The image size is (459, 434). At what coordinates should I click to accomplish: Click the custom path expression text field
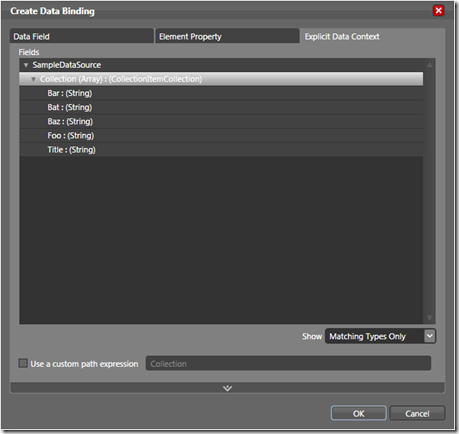click(288, 363)
